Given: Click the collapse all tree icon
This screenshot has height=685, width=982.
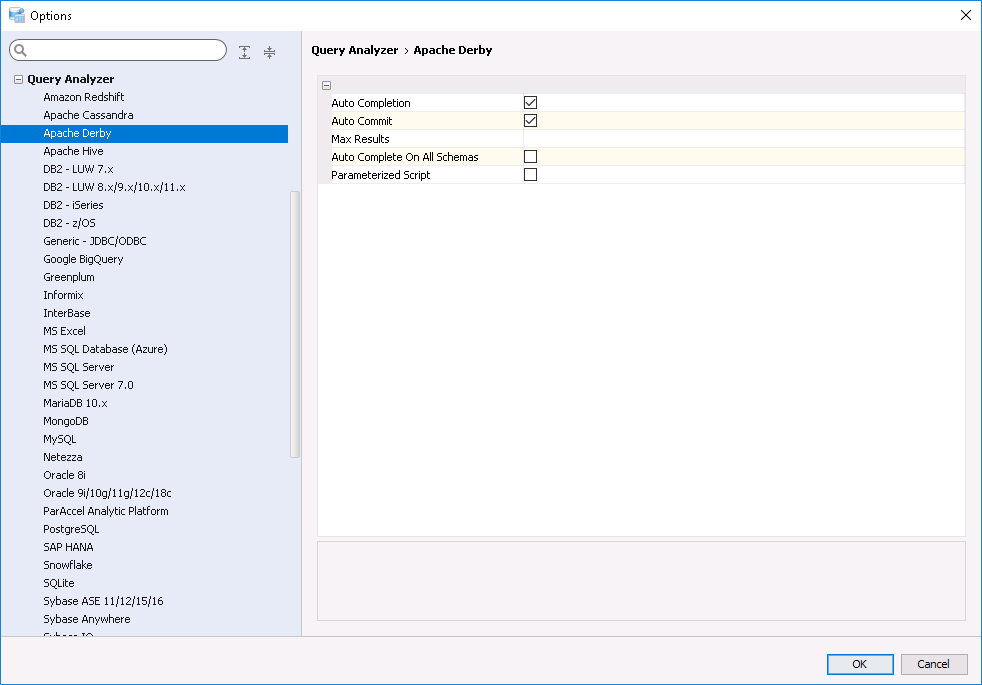Looking at the screenshot, I should [269, 52].
